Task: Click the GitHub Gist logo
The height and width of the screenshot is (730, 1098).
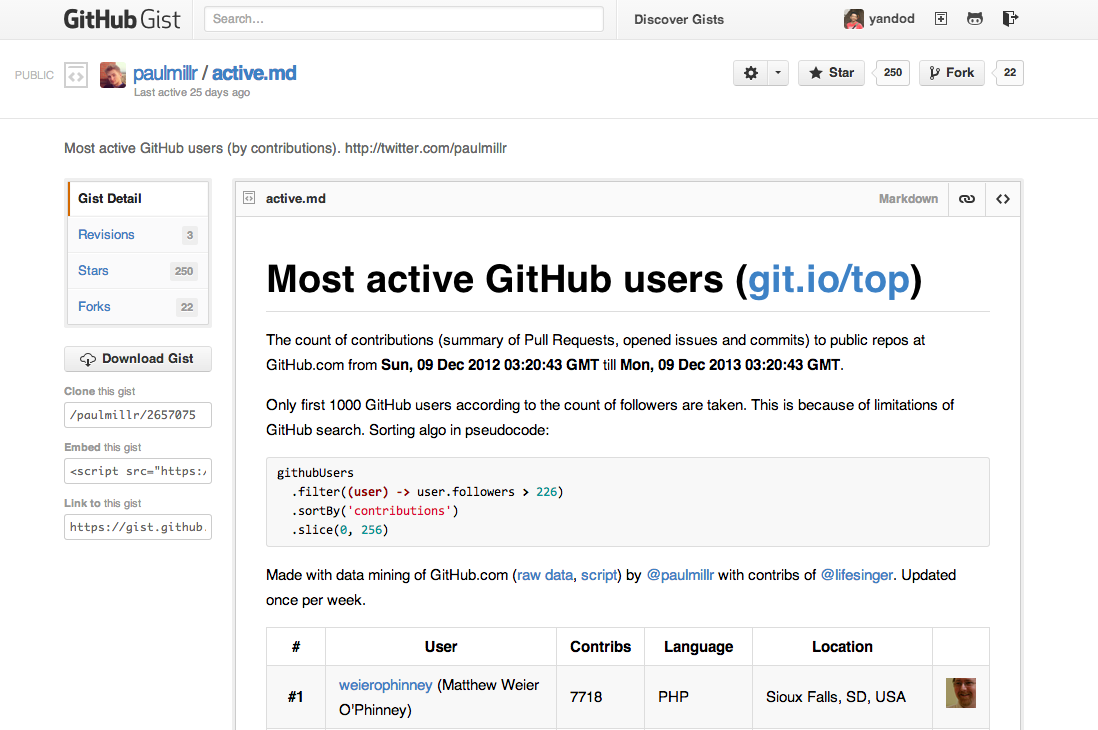Action: click(125, 19)
